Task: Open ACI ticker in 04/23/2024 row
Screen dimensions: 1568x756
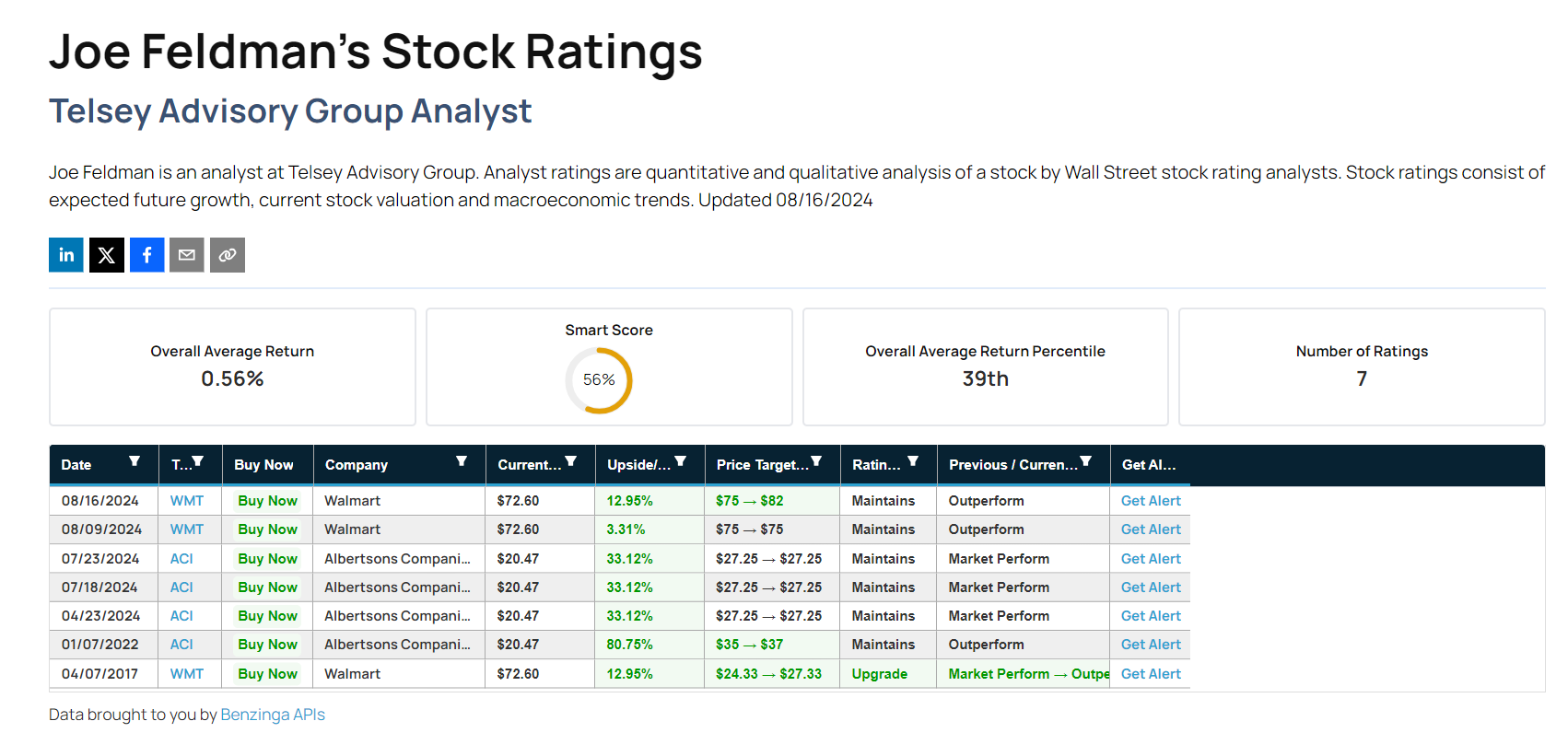Action: coord(181,616)
